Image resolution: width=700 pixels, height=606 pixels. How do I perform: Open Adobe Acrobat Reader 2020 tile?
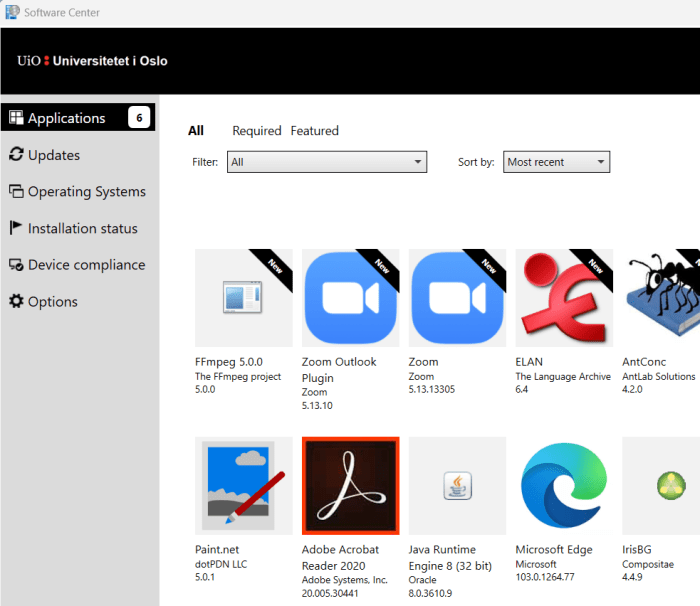(x=350, y=485)
